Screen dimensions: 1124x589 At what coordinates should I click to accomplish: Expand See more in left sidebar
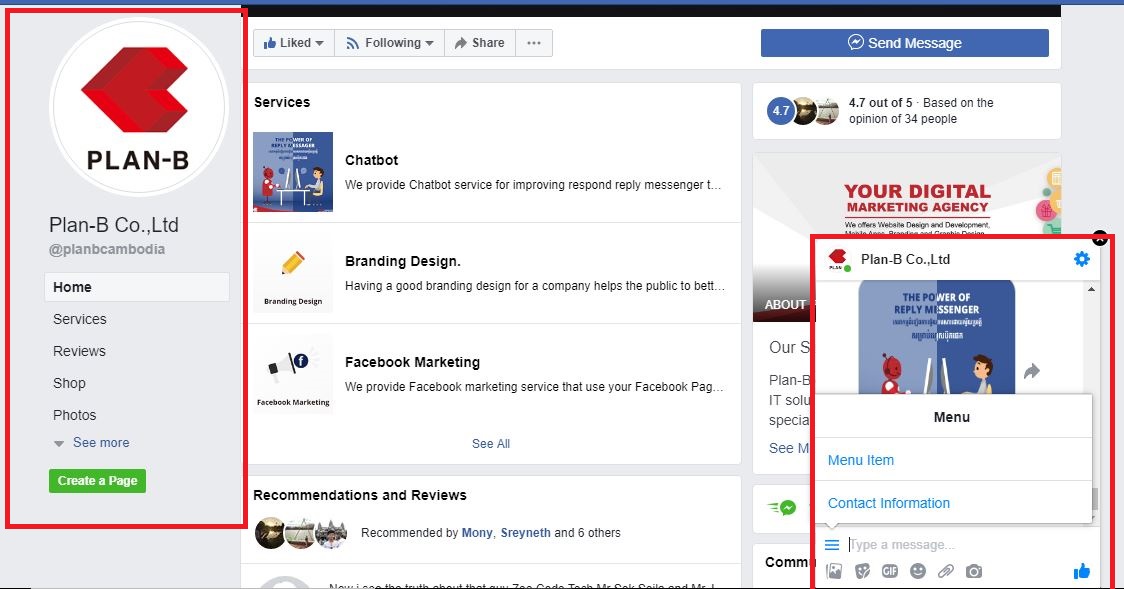click(100, 443)
